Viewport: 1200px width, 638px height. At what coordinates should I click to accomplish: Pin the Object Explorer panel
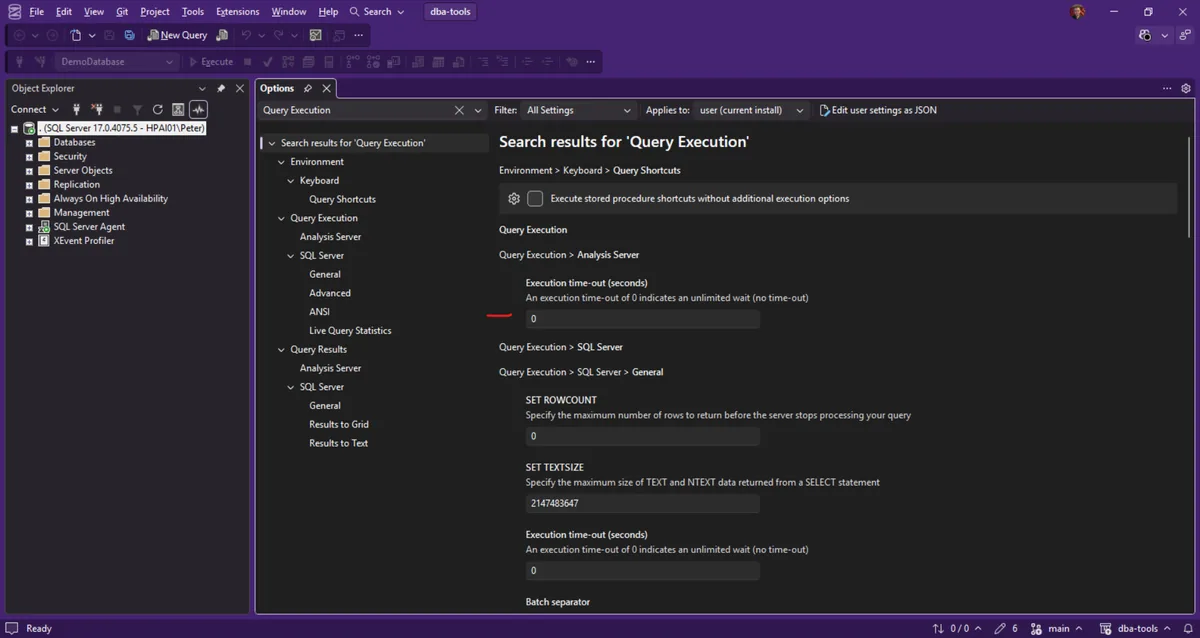click(221, 88)
